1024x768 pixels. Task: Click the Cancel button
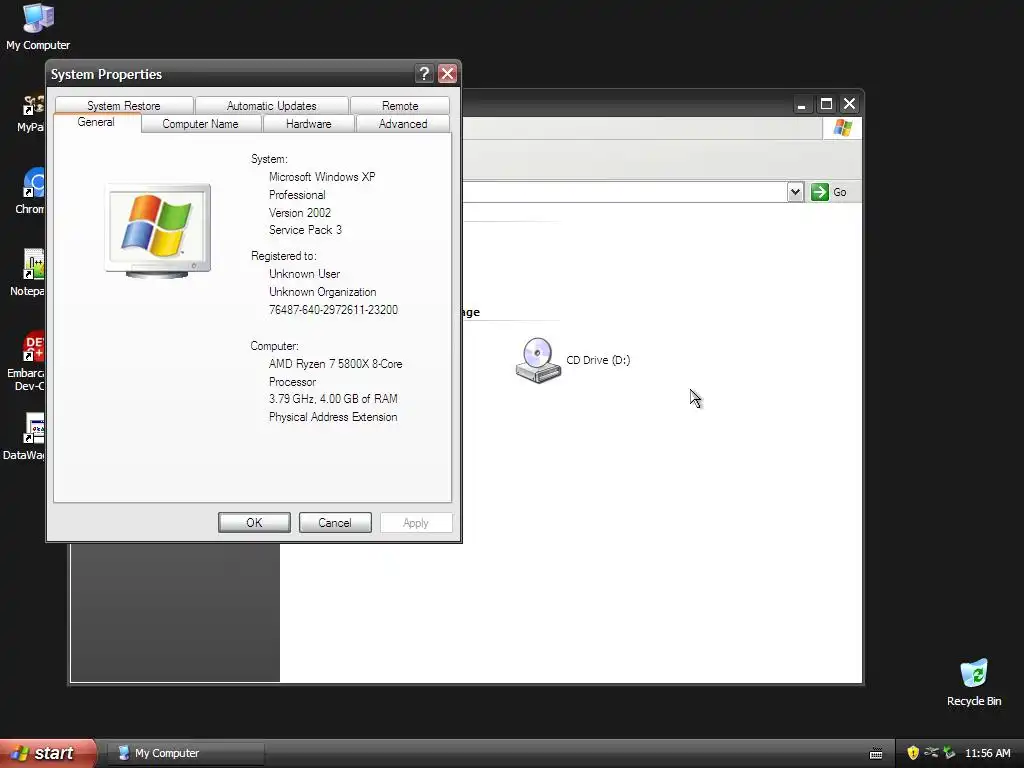click(x=335, y=522)
